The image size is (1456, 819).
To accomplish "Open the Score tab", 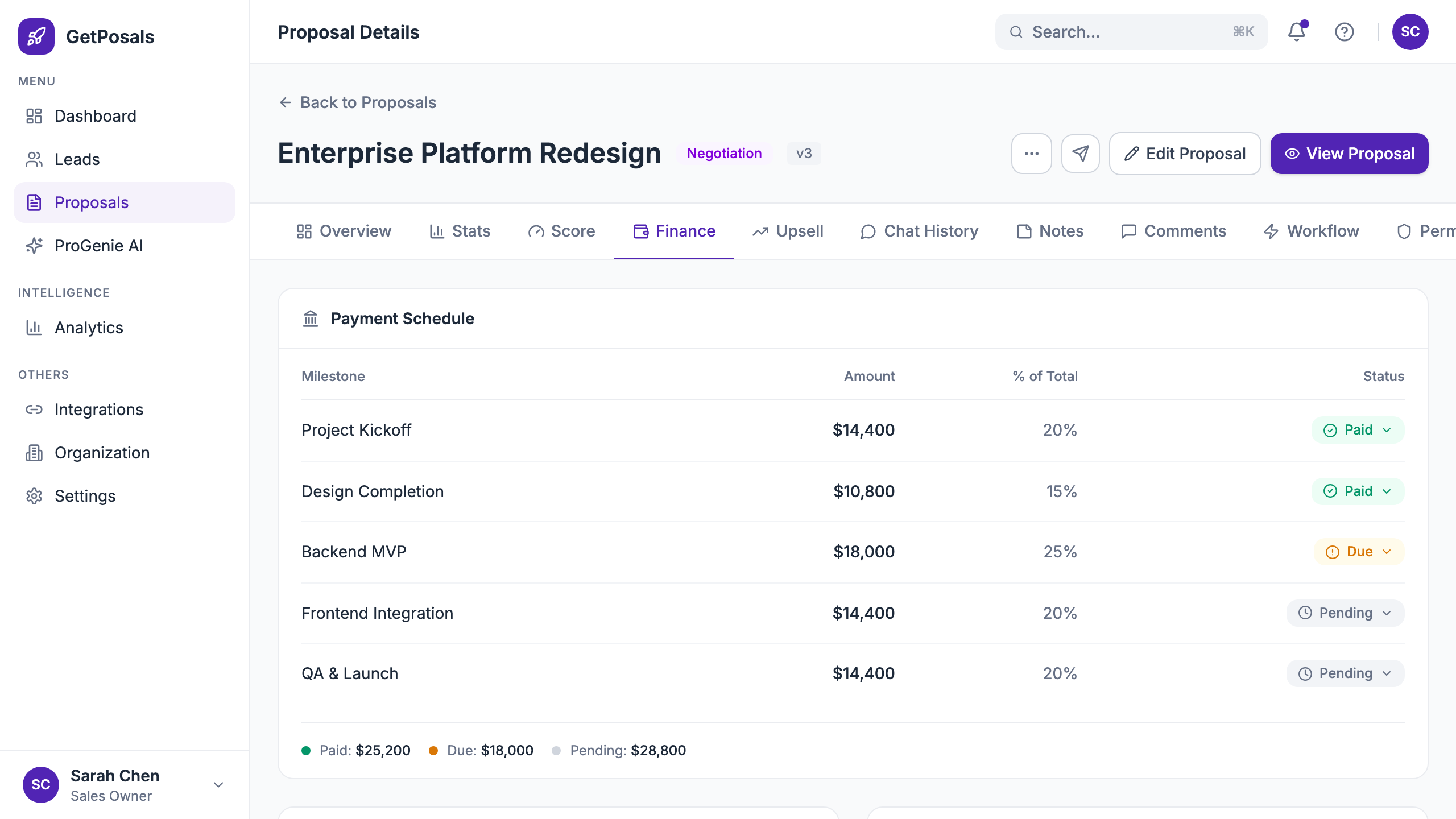I will coord(562,231).
